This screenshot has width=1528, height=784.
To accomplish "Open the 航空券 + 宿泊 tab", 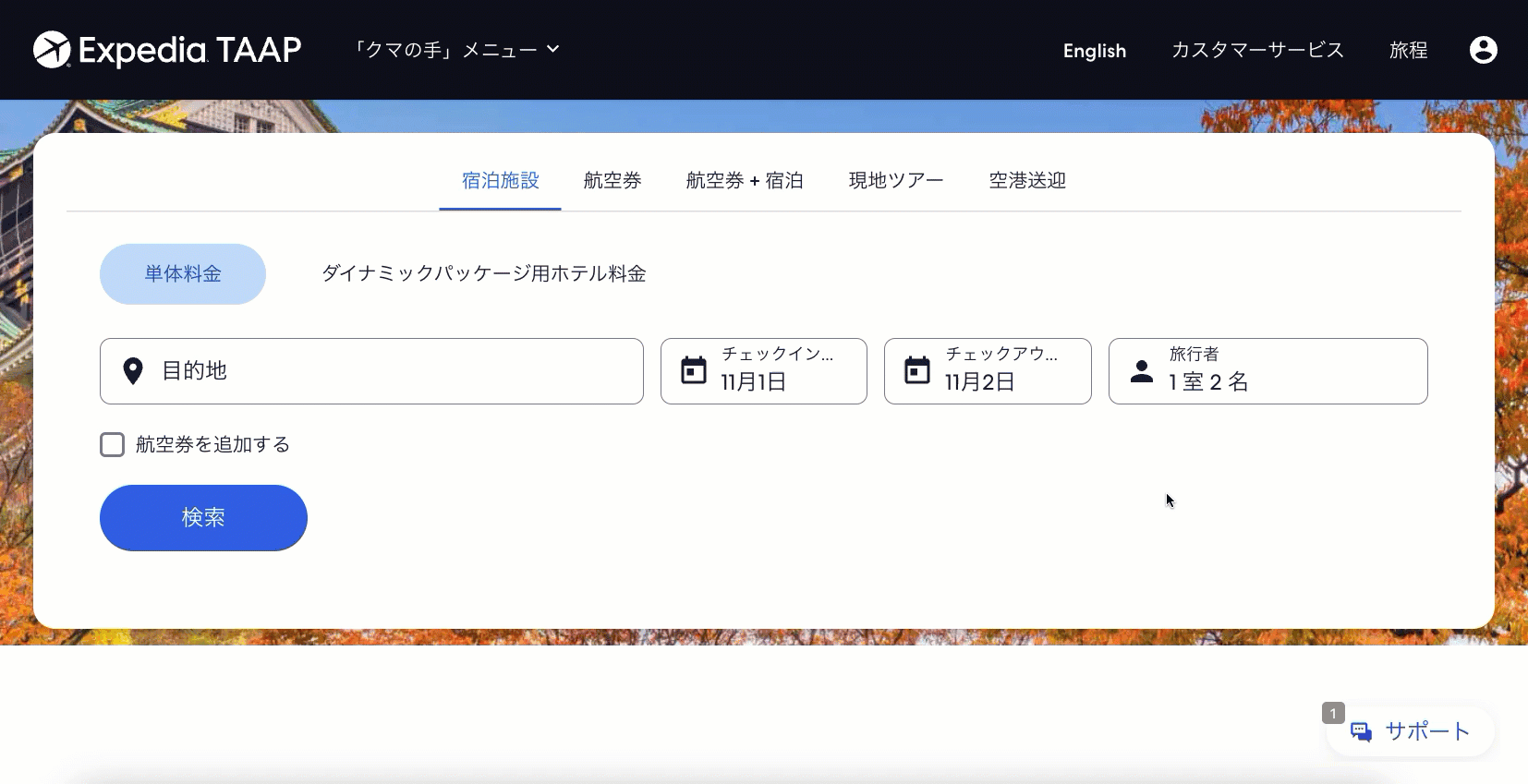I will tap(745, 181).
